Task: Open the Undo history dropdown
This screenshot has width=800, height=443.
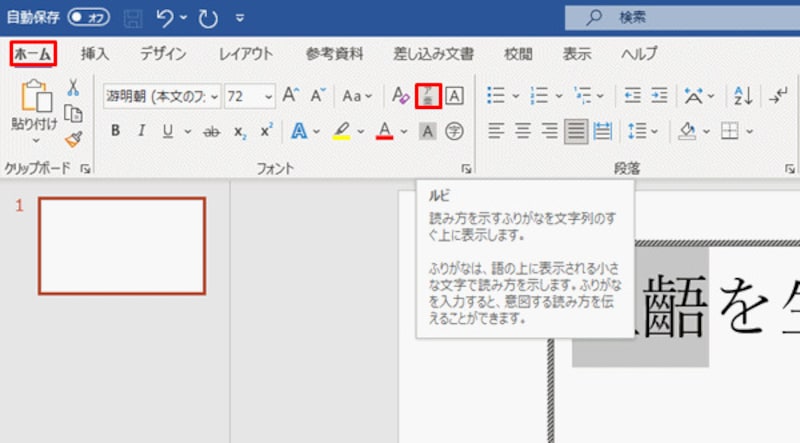Action: tap(183, 18)
